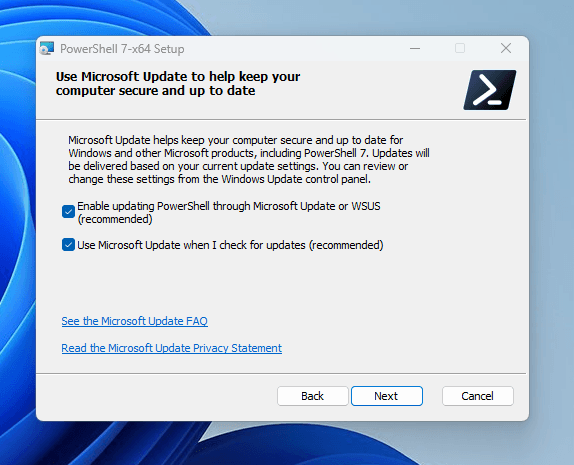Click the PowerShell logo in the header
Screen dimensions: 574x465
pyautogui.click(x=490, y=90)
